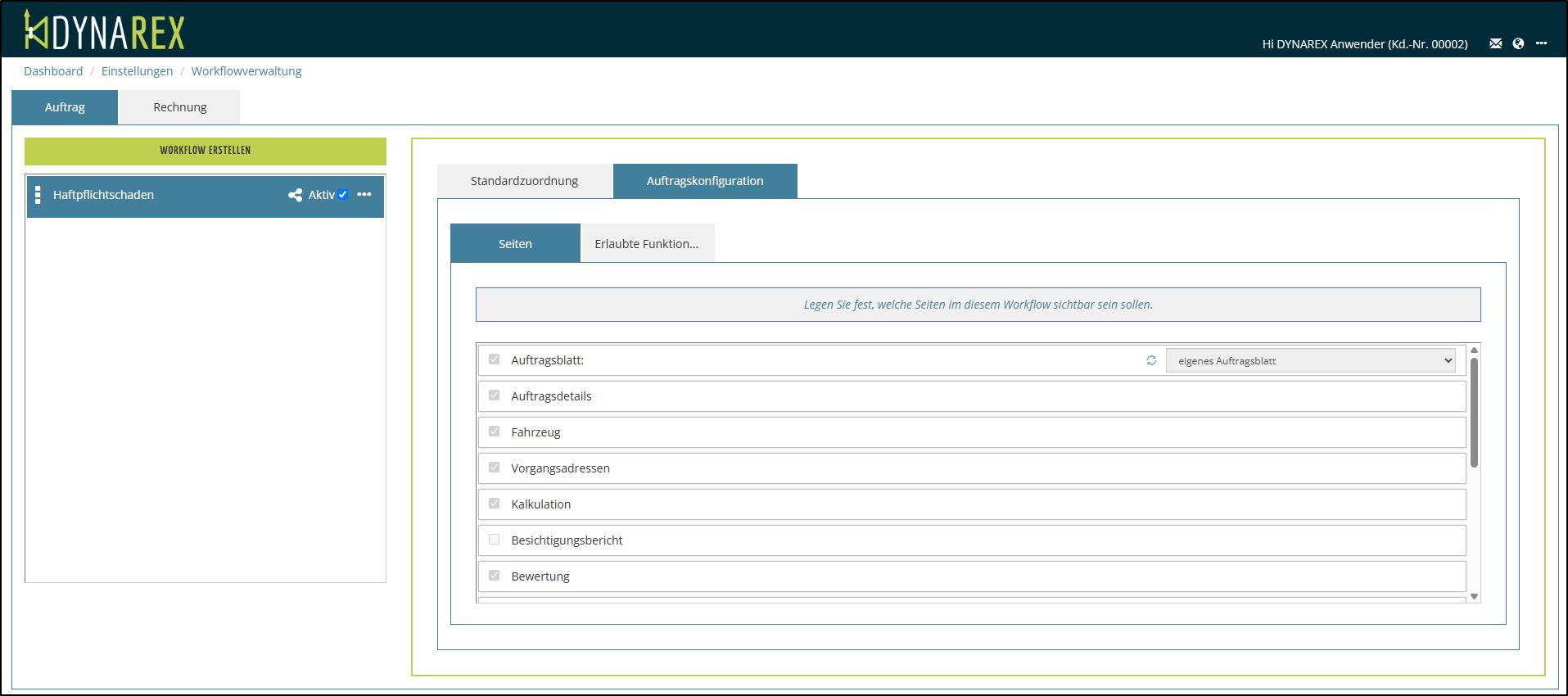Screen dimensions: 1568x696
Task: Open three-dots options for Haftpflichtschaden workflow
Action: (x=364, y=195)
